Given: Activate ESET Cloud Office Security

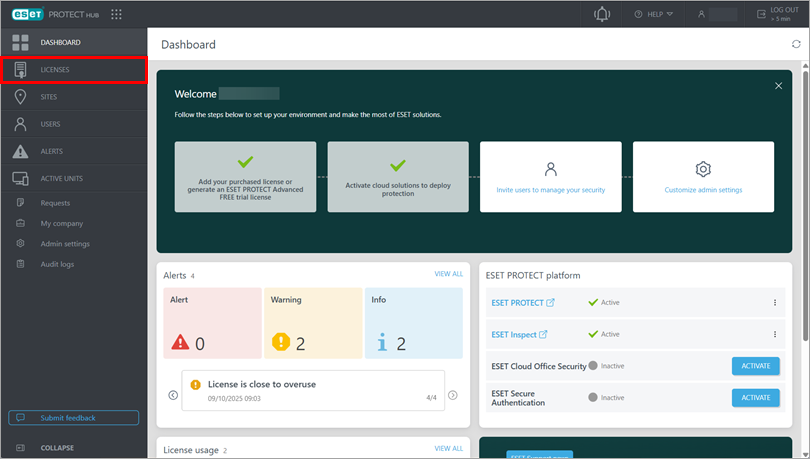Looking at the screenshot, I should point(755,366).
